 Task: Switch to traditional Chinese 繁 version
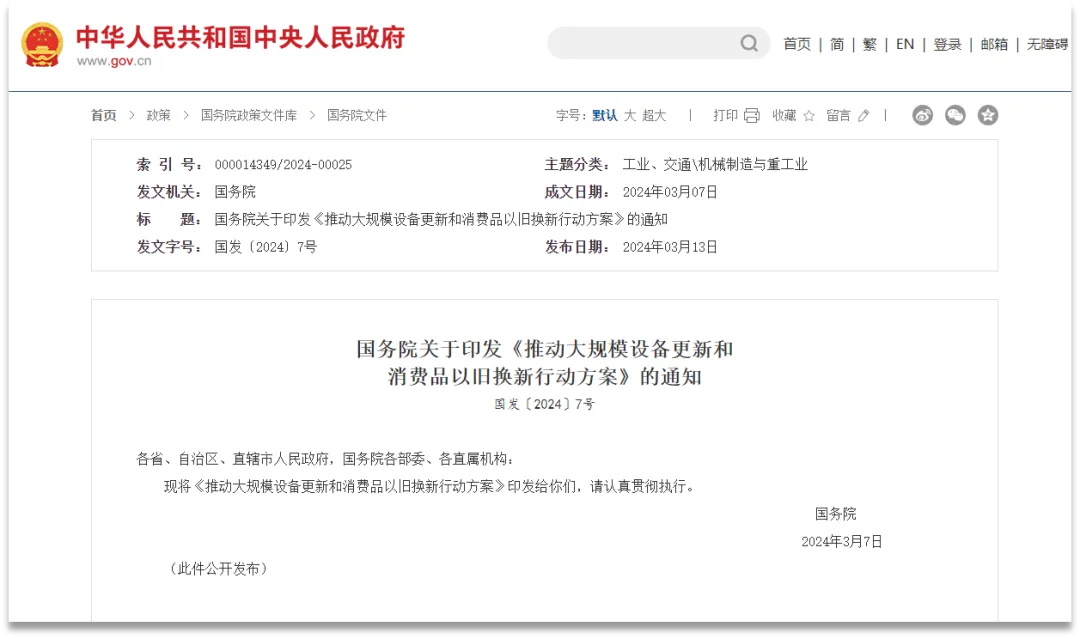(x=869, y=44)
